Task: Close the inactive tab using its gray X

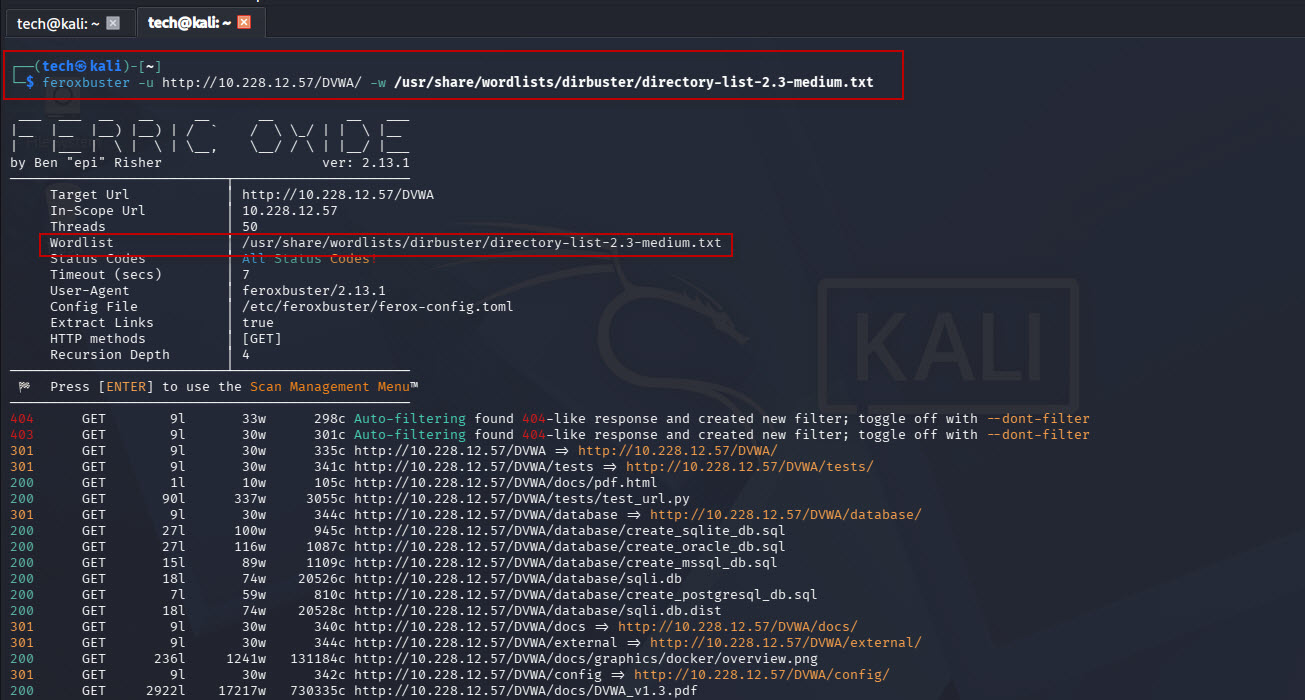Action: 112,22
